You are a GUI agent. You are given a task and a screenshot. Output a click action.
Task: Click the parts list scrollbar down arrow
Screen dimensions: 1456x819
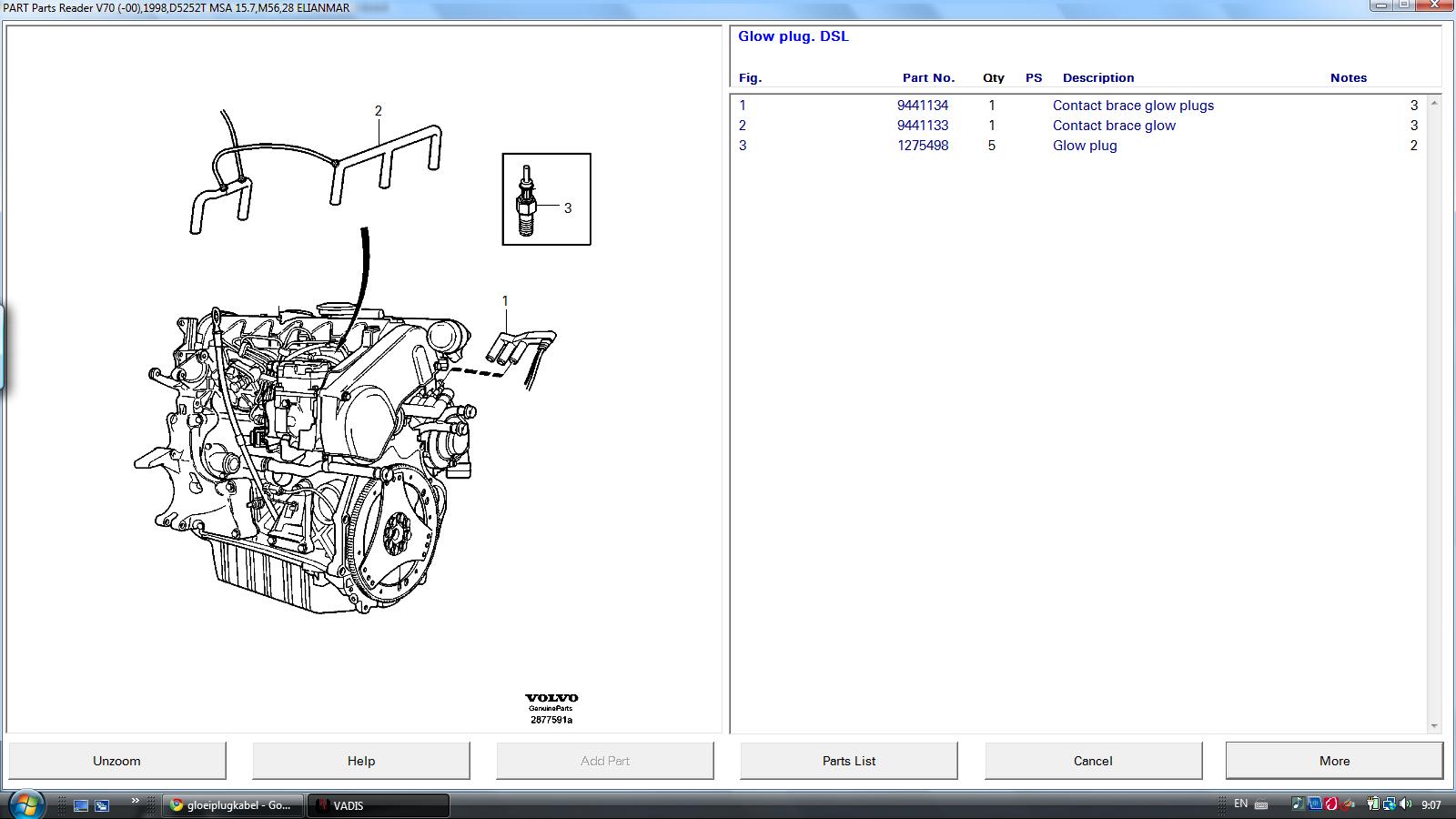tap(1434, 726)
